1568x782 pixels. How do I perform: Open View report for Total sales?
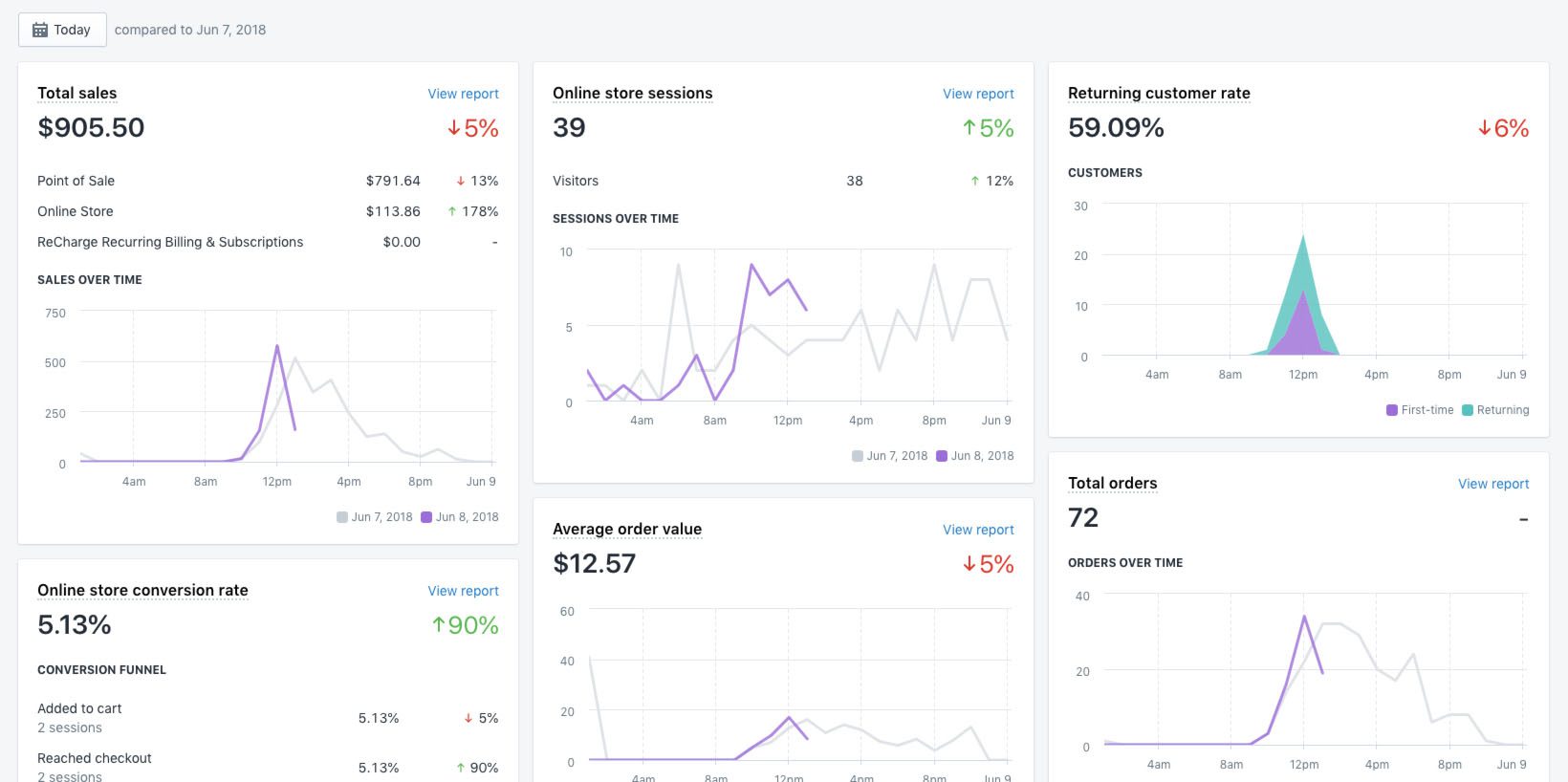[x=463, y=94]
